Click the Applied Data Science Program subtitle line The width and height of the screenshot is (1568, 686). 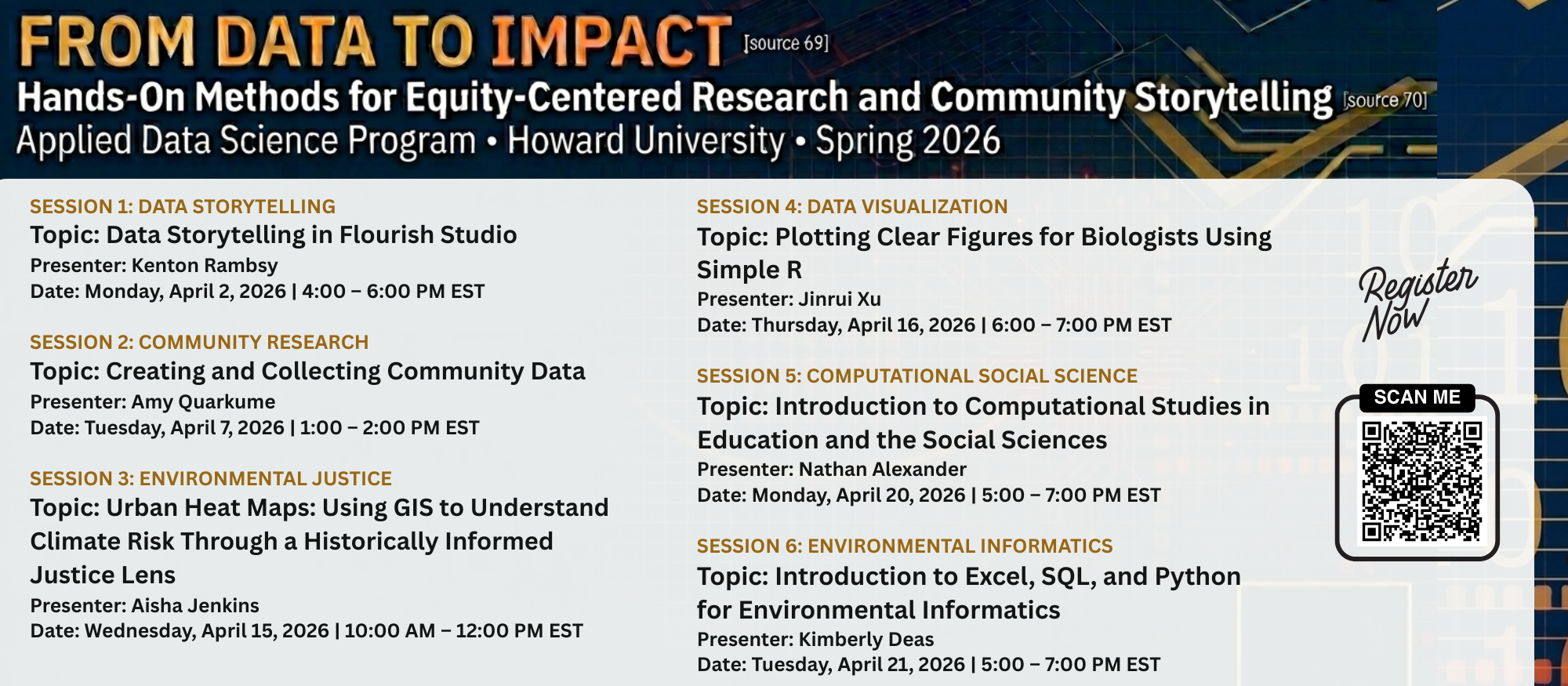(508, 141)
